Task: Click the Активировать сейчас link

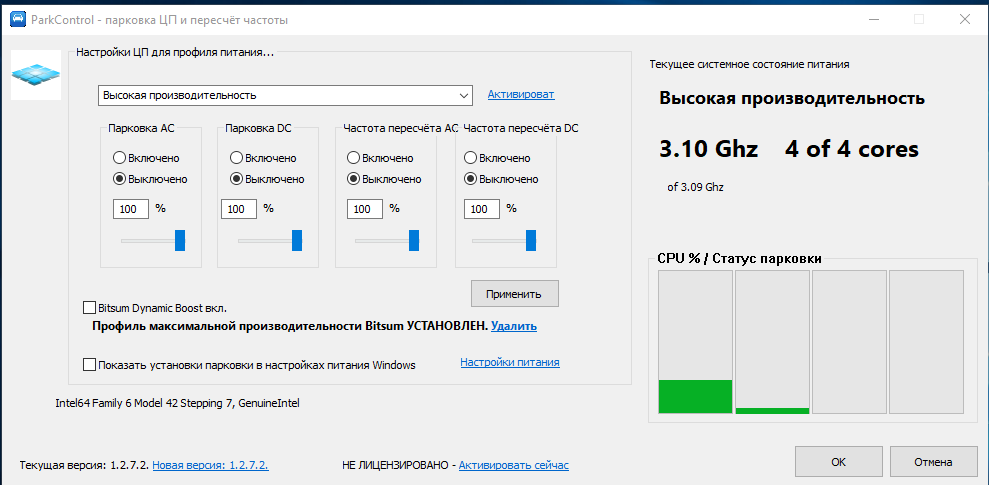Action: pyautogui.click(x=514, y=465)
